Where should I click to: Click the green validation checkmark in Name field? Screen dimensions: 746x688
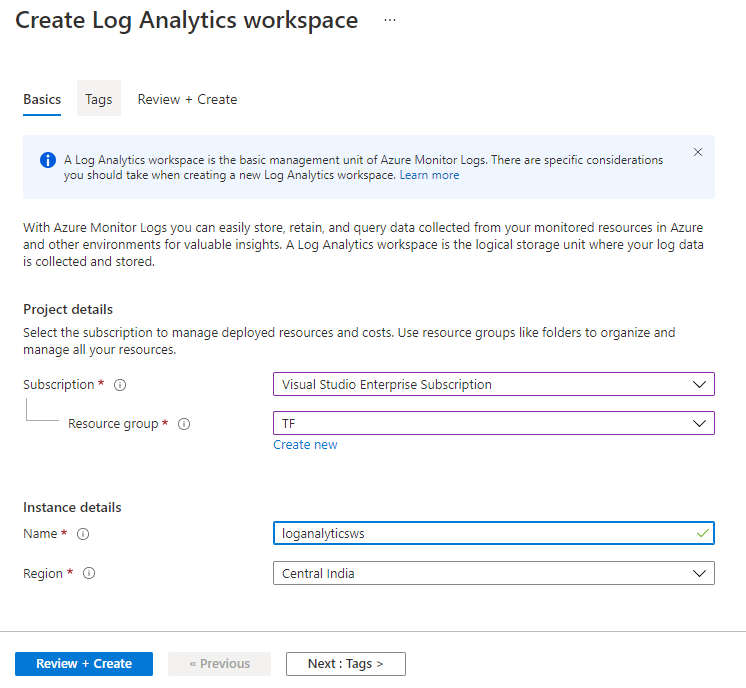(702, 533)
